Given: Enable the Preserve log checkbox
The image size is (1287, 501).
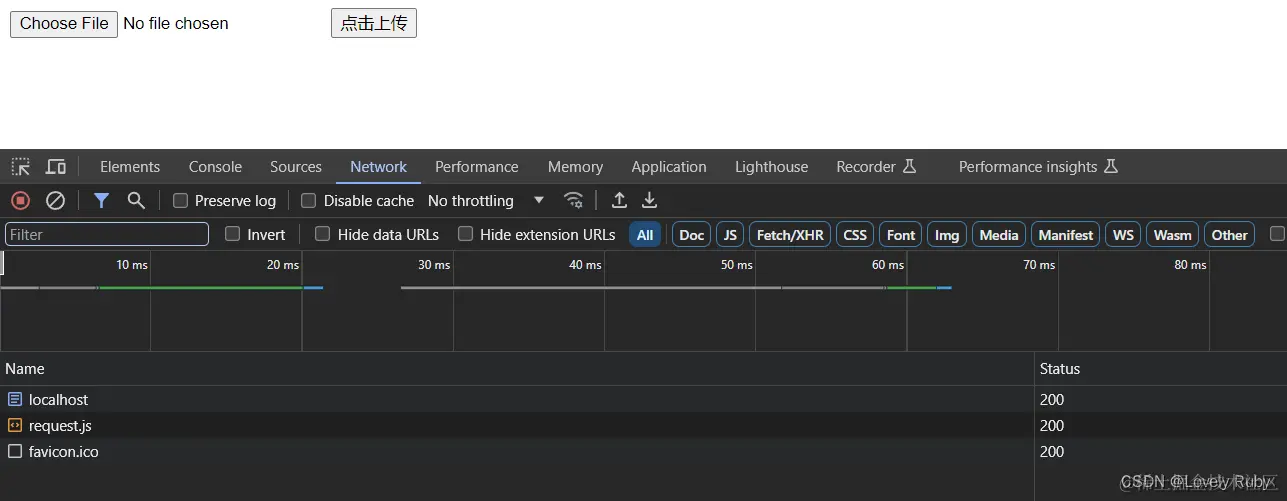Looking at the screenshot, I should pos(180,200).
